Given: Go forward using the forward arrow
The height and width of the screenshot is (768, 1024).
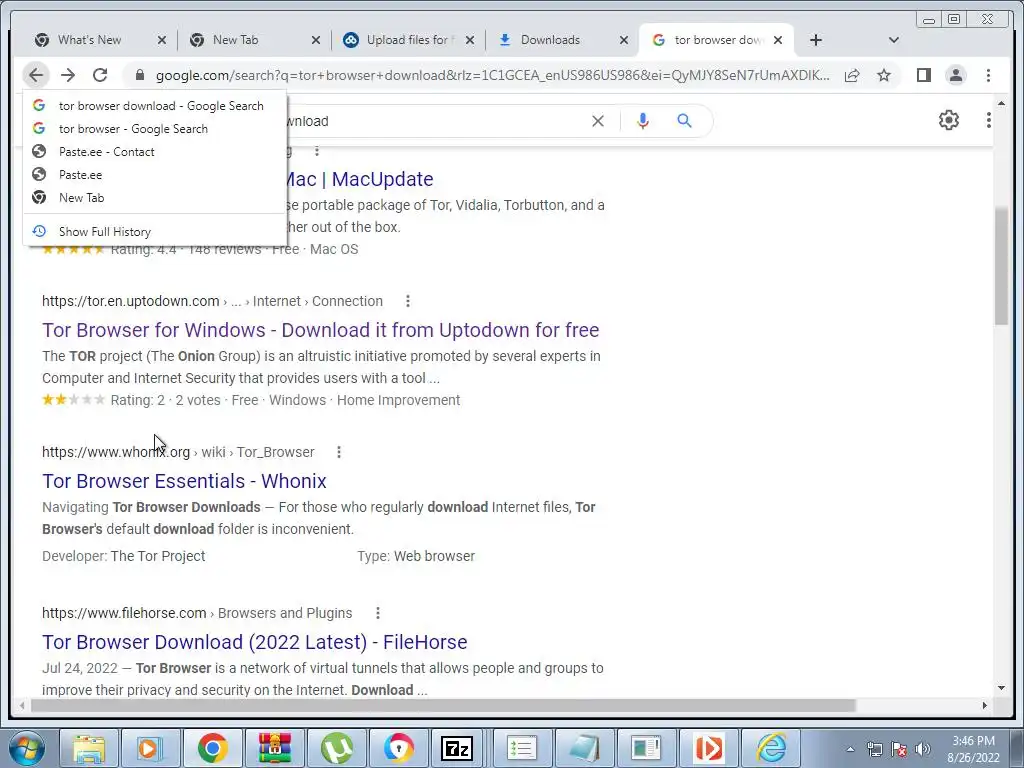Looking at the screenshot, I should tap(68, 75).
